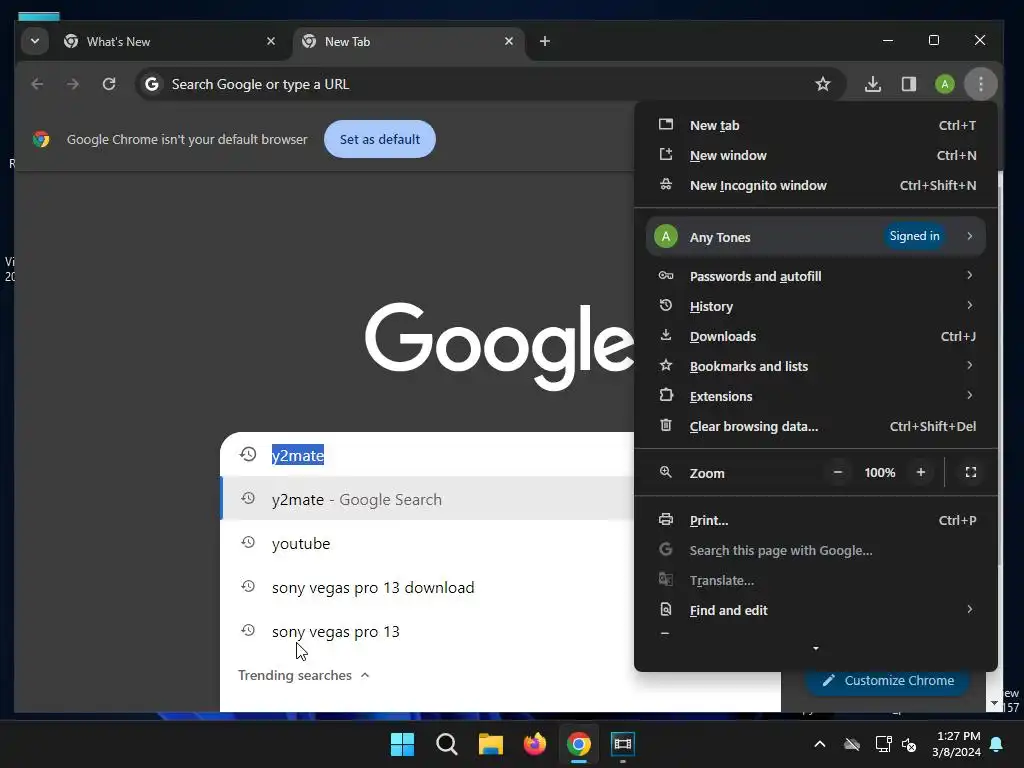The height and width of the screenshot is (768, 1024).
Task: Open the Any Tones profile row
Action: 816,236
